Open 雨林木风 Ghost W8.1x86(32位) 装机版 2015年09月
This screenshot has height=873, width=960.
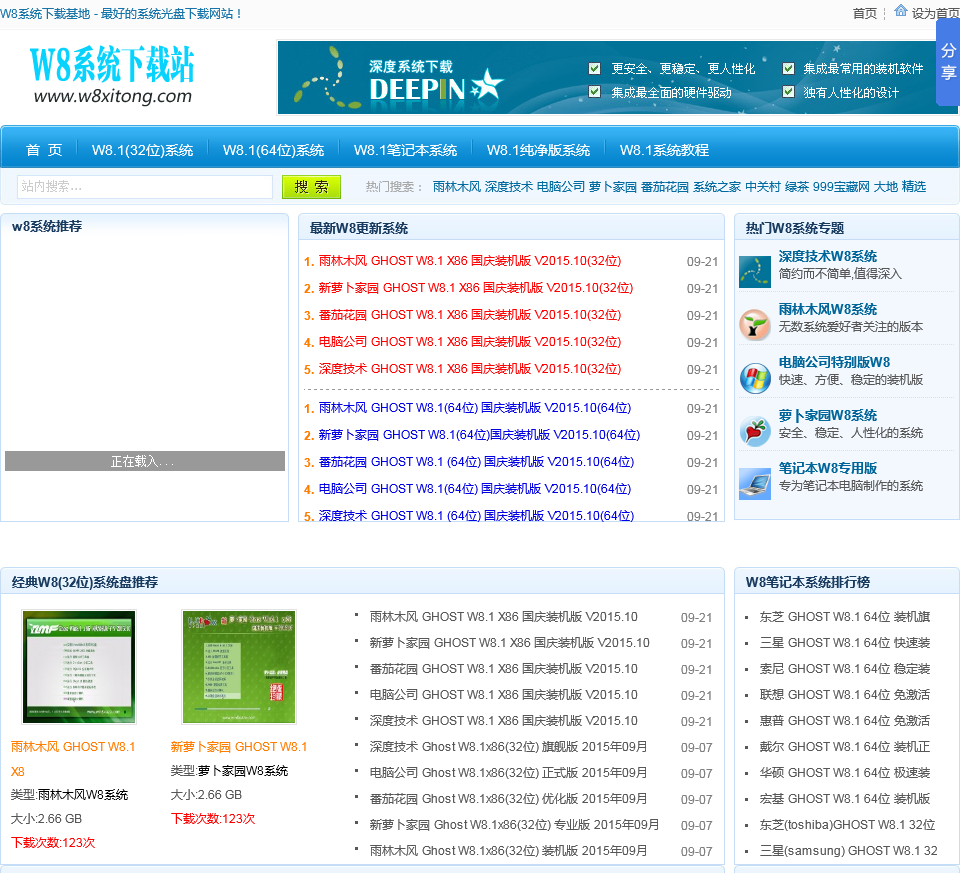[508, 851]
